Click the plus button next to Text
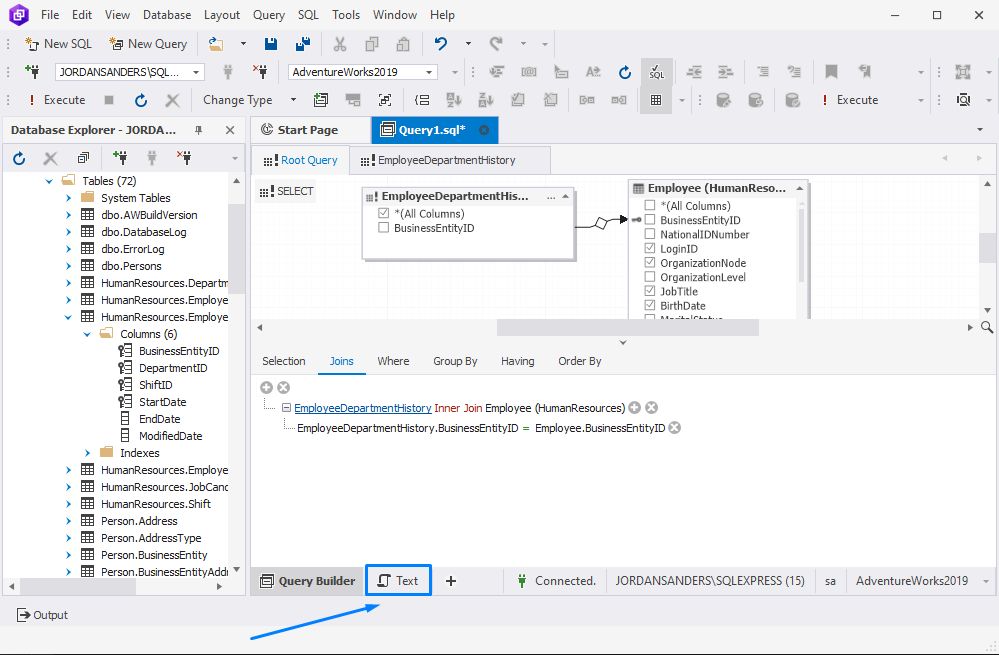The height and width of the screenshot is (655, 999). coord(450,581)
